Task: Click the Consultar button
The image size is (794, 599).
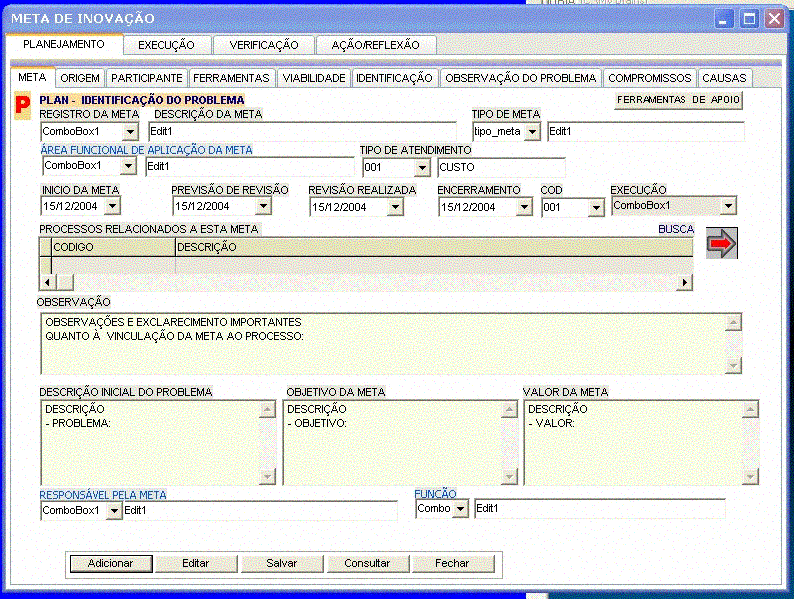Action: tap(367, 564)
